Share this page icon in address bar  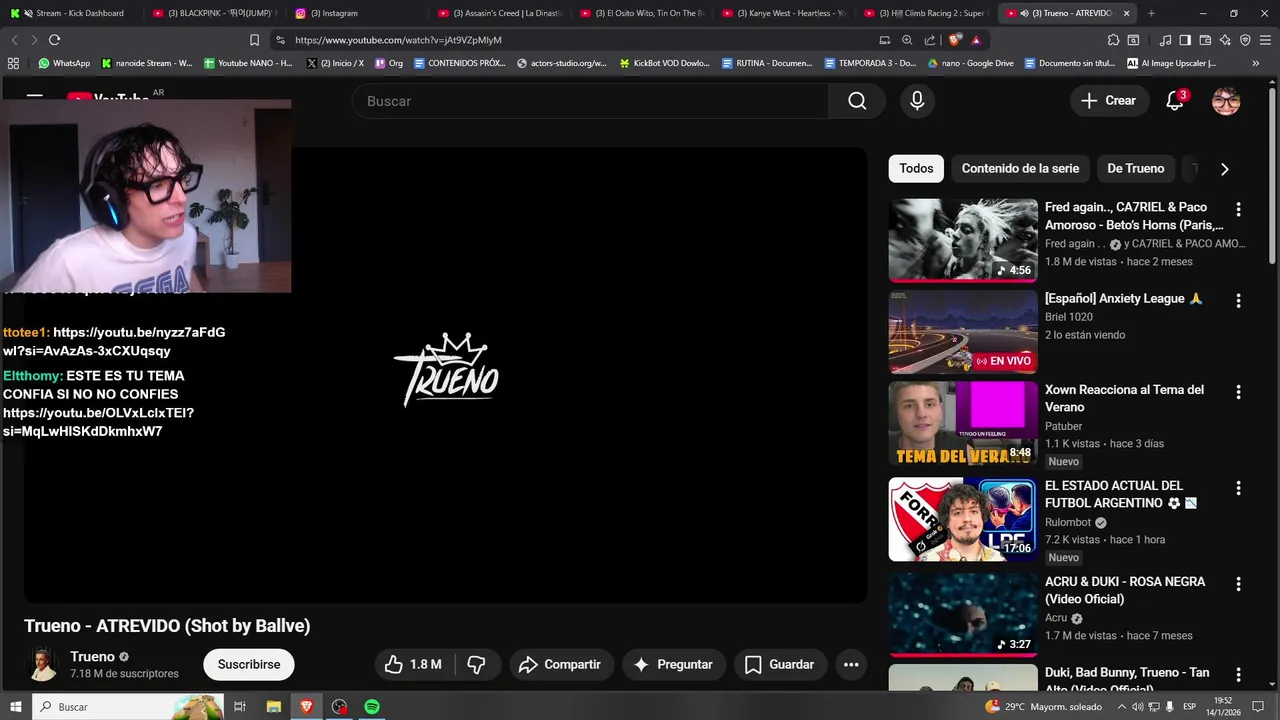[930, 40]
